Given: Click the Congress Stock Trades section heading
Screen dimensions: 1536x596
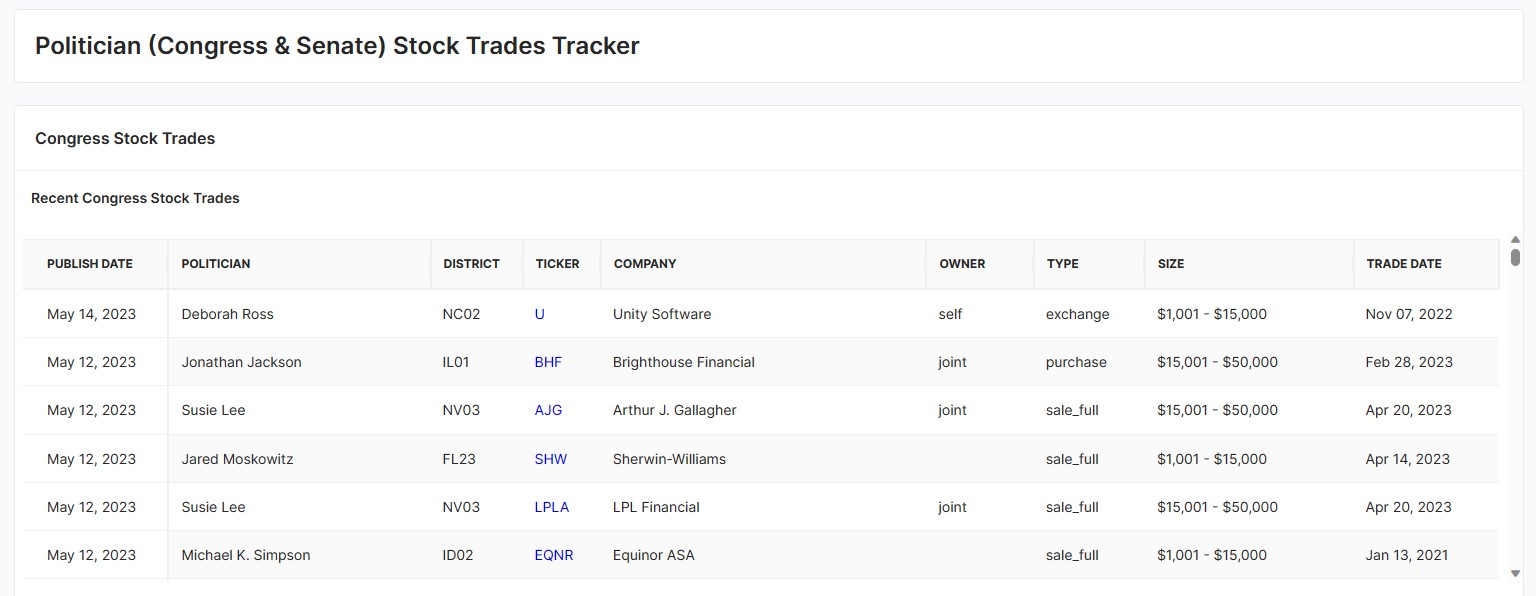Looking at the screenshot, I should [125, 138].
